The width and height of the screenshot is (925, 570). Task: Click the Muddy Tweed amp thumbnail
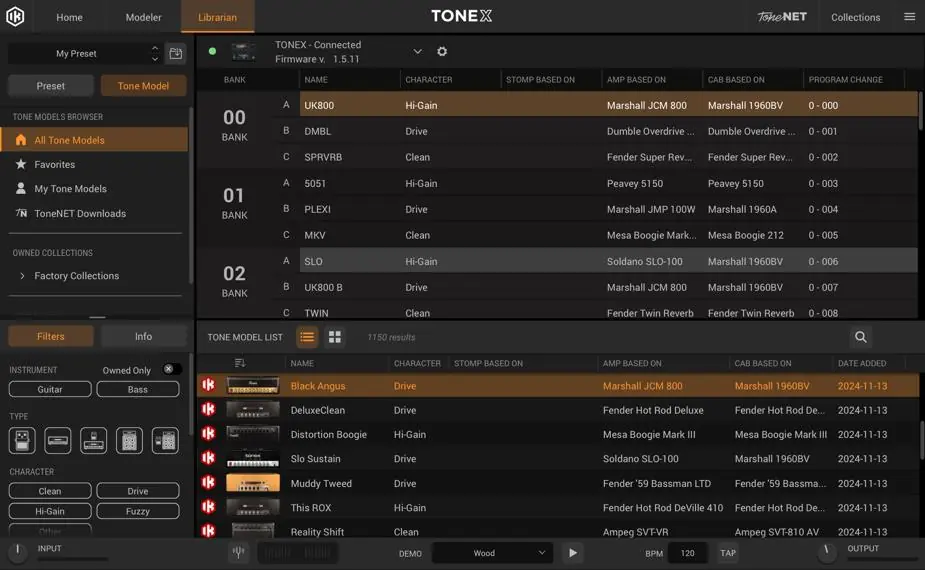coord(252,483)
